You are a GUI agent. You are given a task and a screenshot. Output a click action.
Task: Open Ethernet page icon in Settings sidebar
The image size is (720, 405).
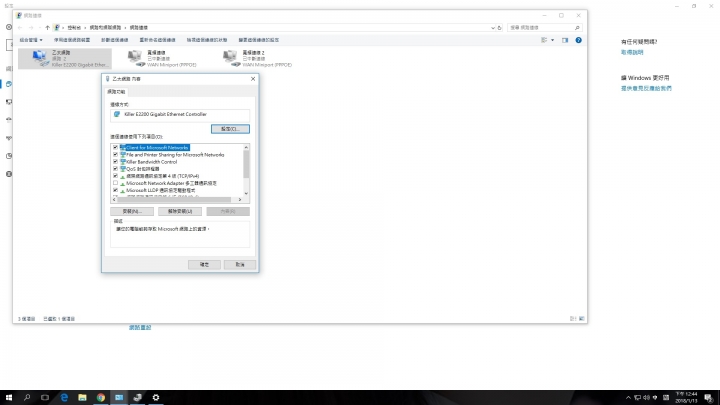click(x=9, y=102)
